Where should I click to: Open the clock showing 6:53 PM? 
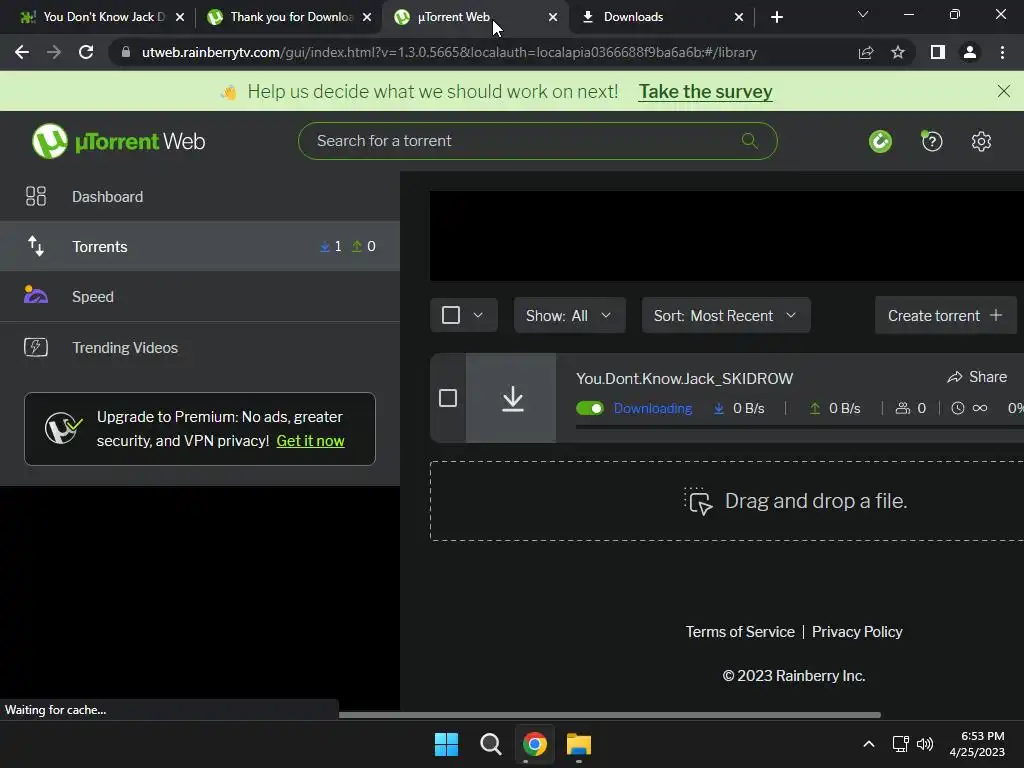click(977, 744)
